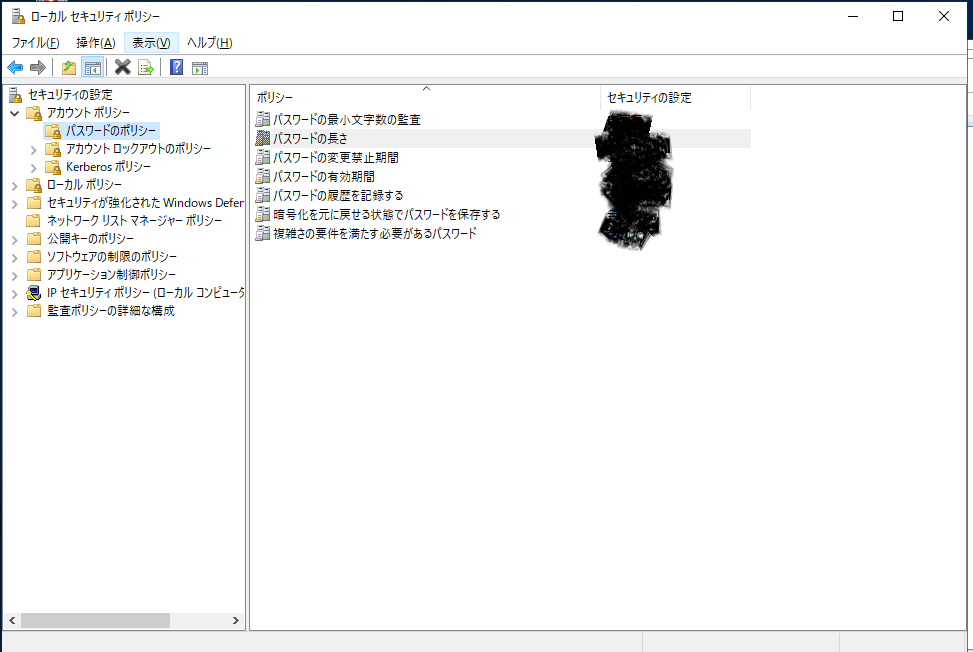Select 複雑さの要件を満たす必要があるパスワード policy
The image size is (973, 652).
(375, 233)
